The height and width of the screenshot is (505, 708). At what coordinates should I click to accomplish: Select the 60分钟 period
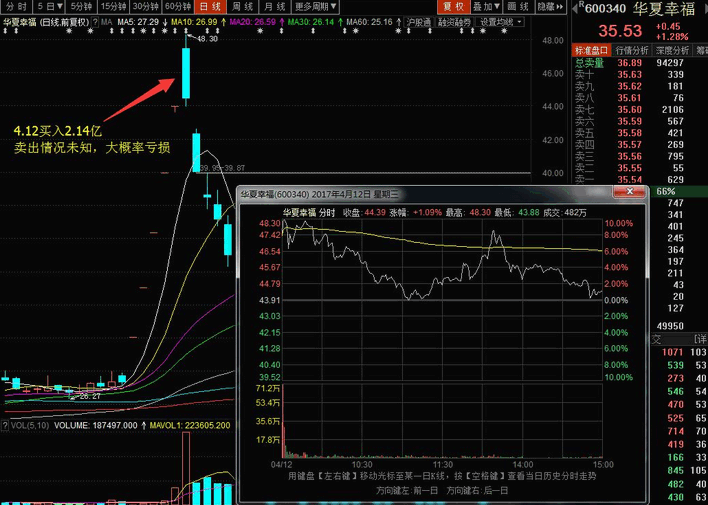tap(178, 6)
